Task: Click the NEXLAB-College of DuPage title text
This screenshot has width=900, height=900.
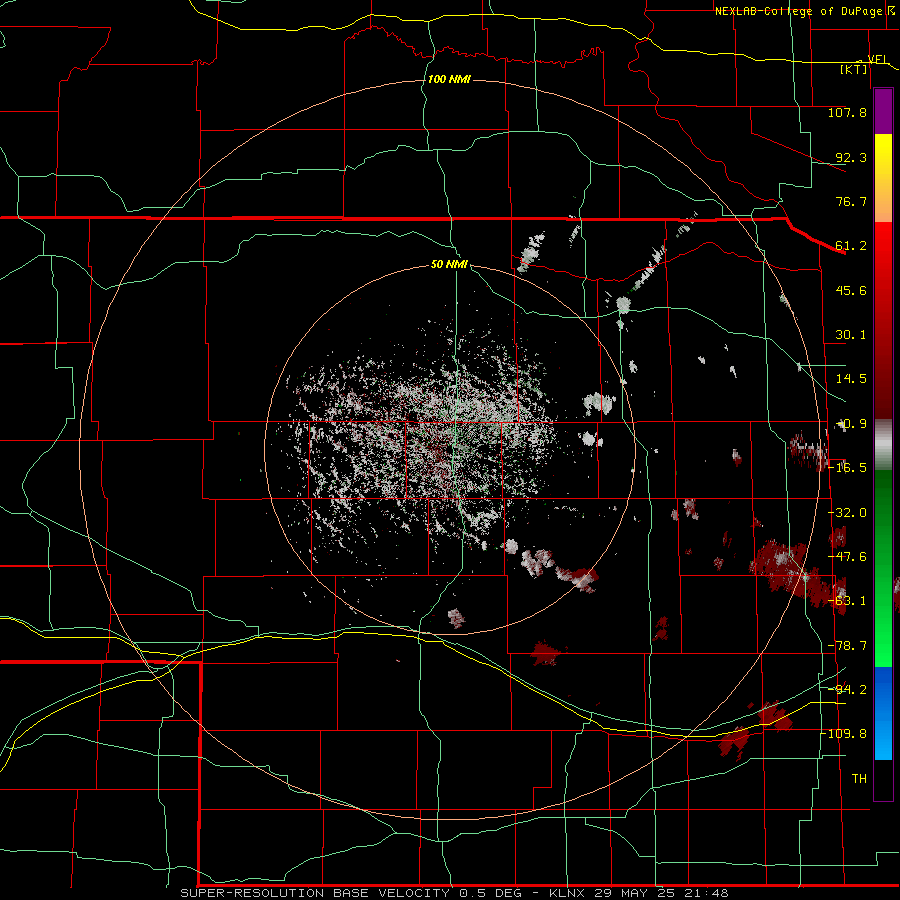Action: pos(798,11)
